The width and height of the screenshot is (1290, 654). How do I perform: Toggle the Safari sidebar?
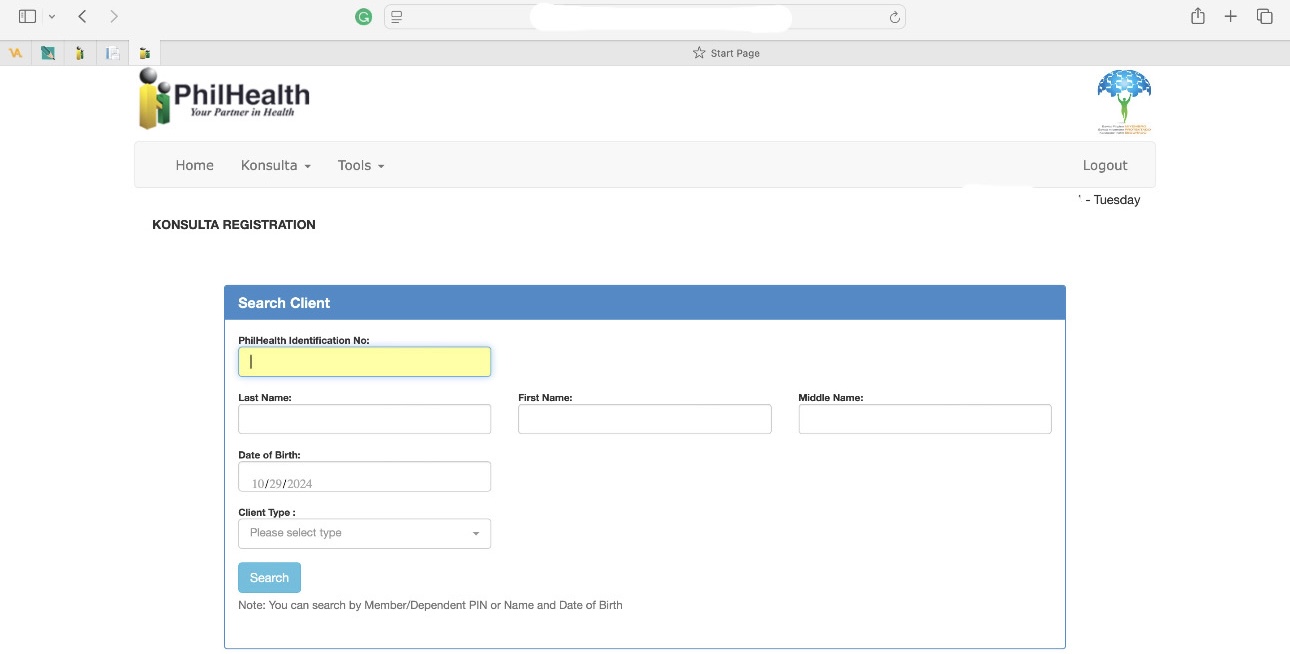click(27, 17)
